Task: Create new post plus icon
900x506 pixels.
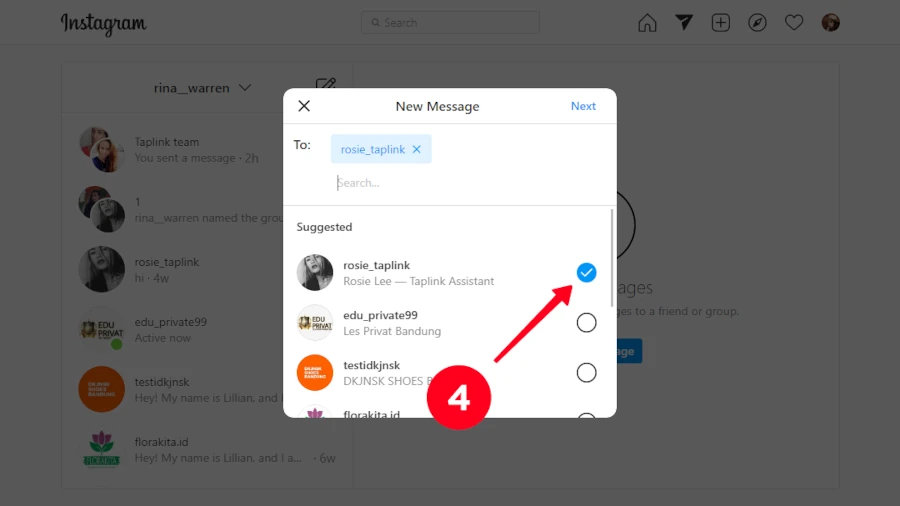Action: (720, 22)
